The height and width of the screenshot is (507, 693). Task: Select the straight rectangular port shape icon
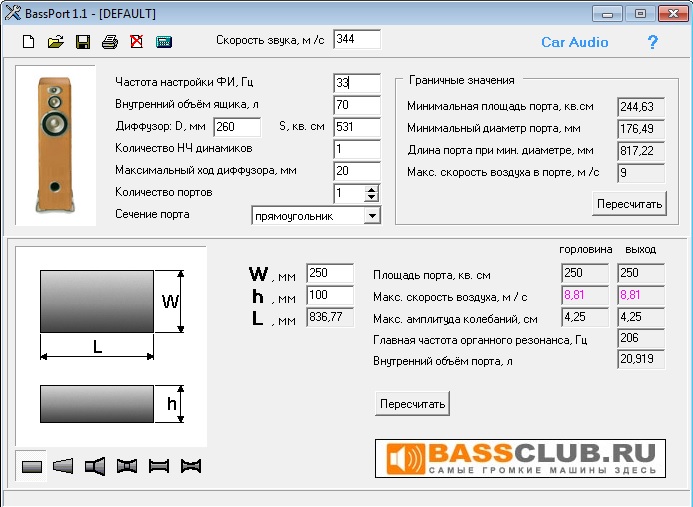click(x=32, y=466)
